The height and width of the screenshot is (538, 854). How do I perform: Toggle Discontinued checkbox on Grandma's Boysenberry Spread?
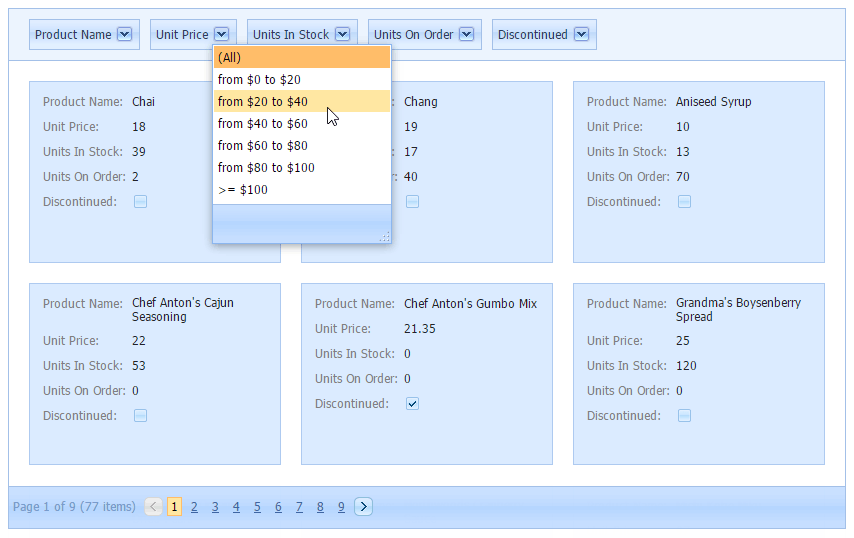tap(684, 416)
